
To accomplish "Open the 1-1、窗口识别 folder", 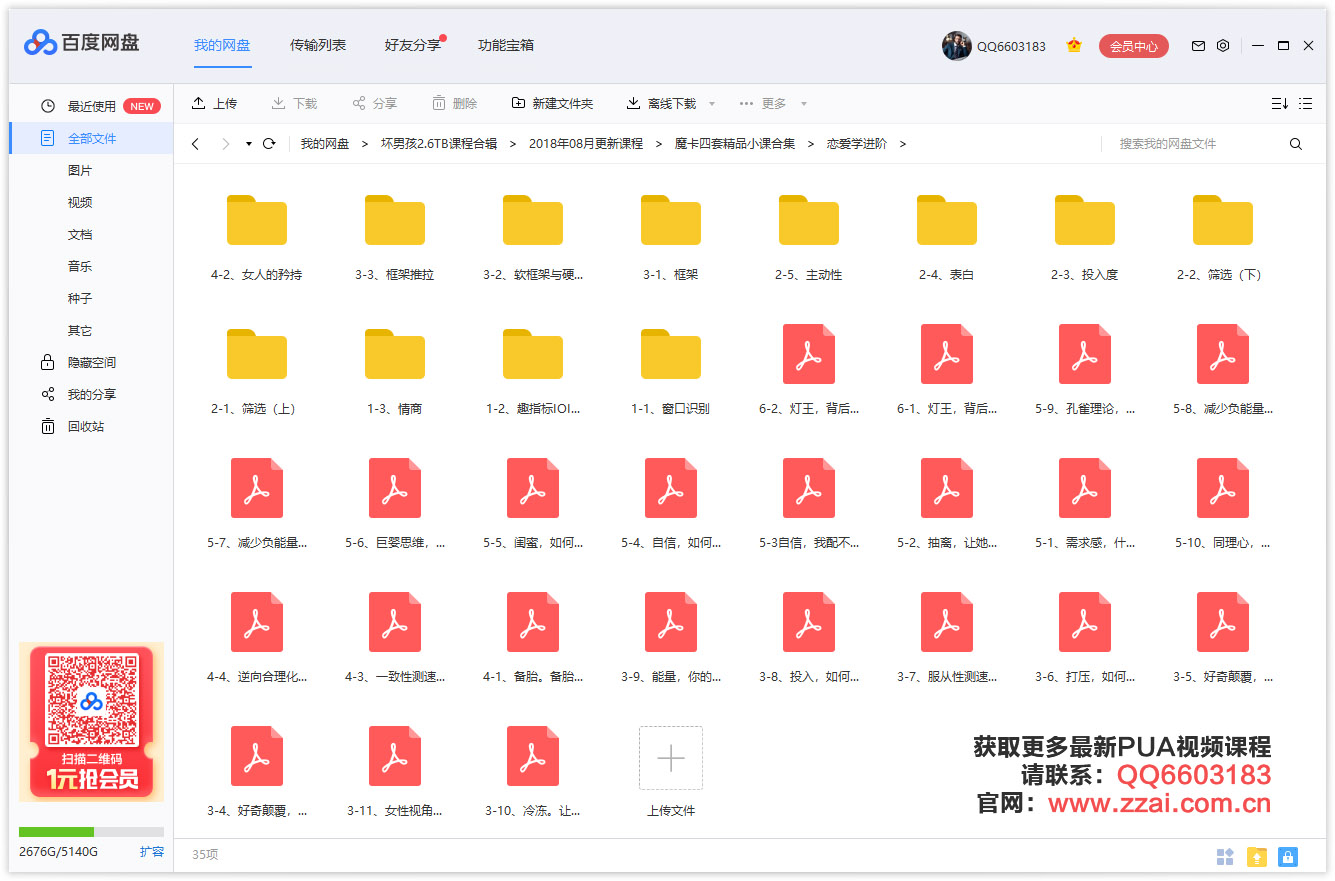I will [671, 354].
